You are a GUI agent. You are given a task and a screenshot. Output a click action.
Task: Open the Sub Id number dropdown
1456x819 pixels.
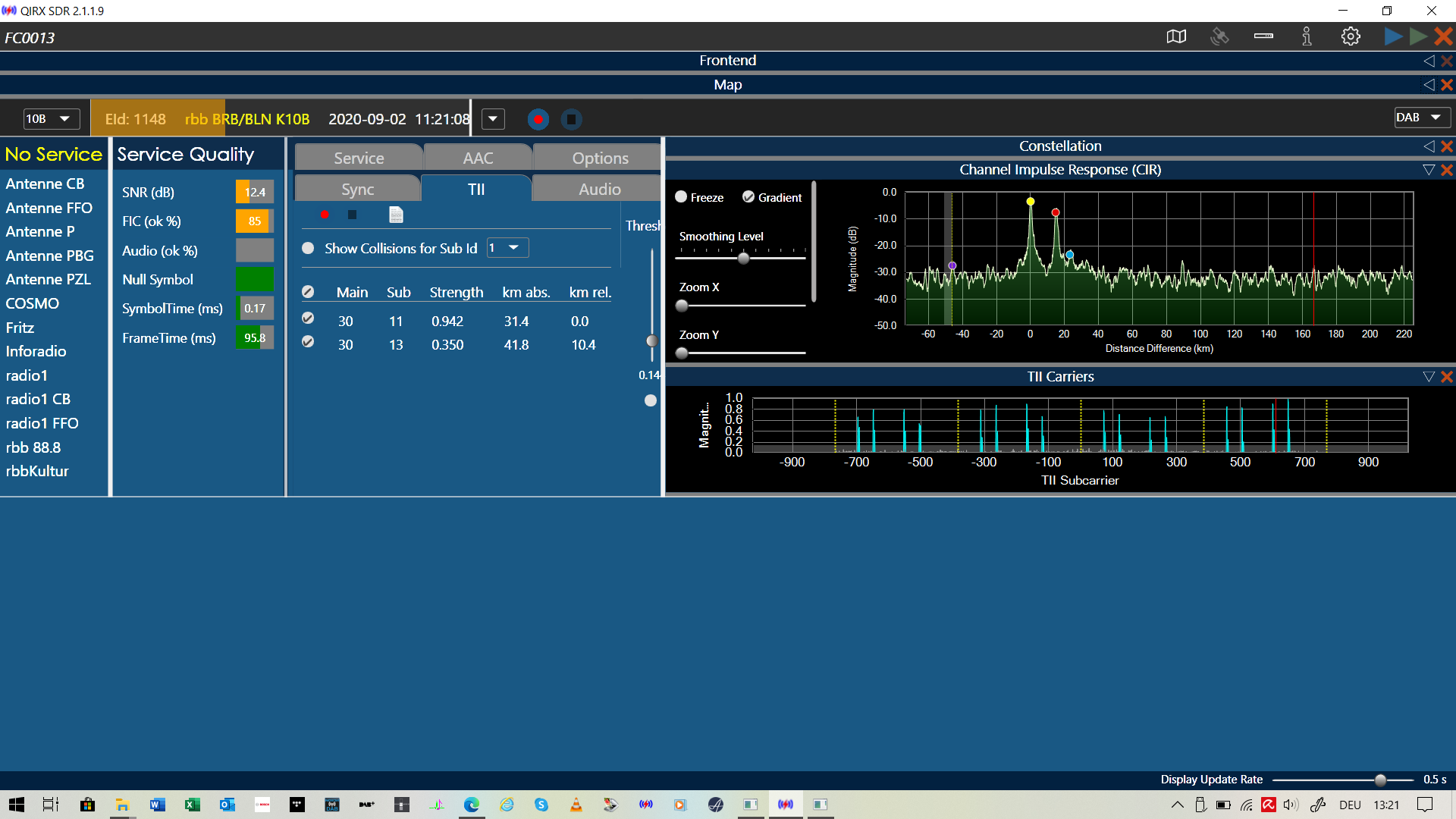point(507,248)
